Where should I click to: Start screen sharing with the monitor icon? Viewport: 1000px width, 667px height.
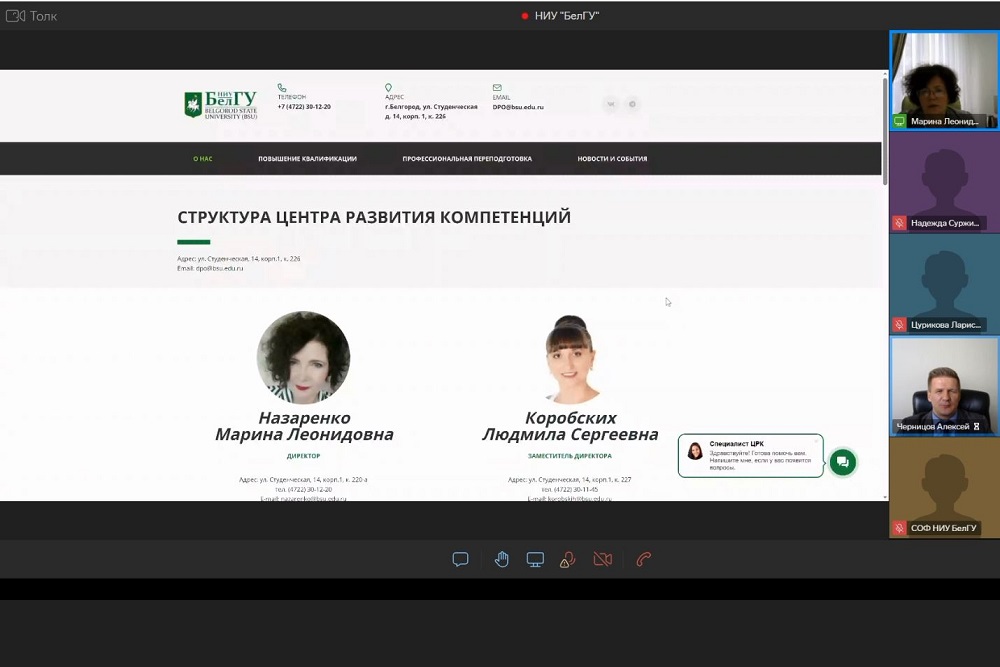[x=535, y=559]
